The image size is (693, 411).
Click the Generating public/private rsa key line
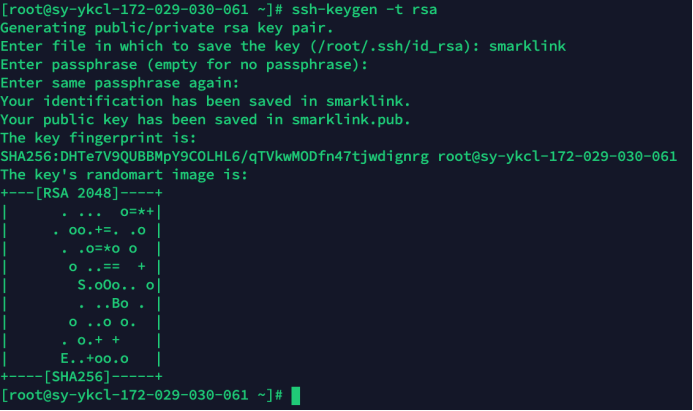click(167, 28)
